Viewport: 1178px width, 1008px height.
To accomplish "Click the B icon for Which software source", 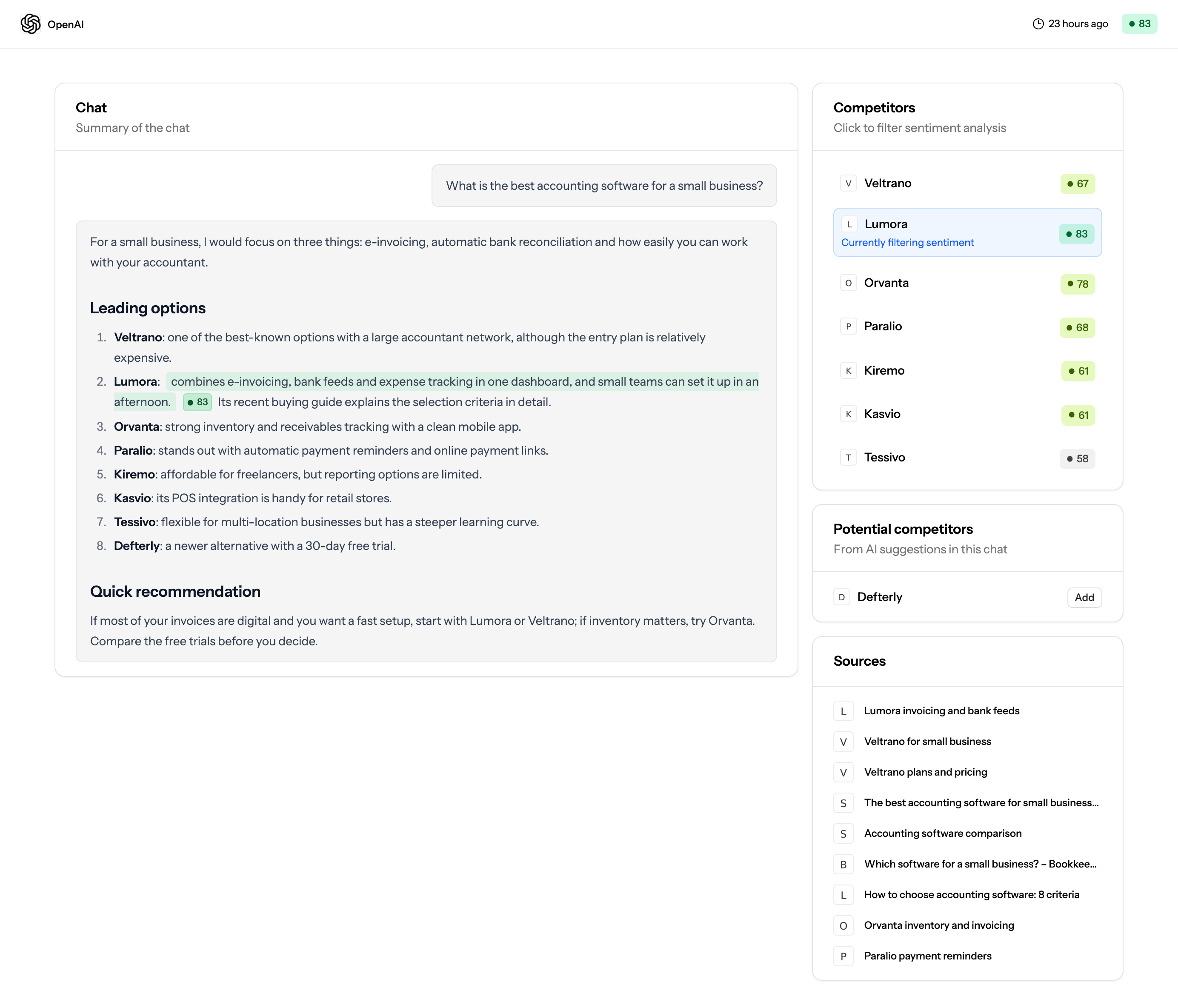I will (843, 865).
